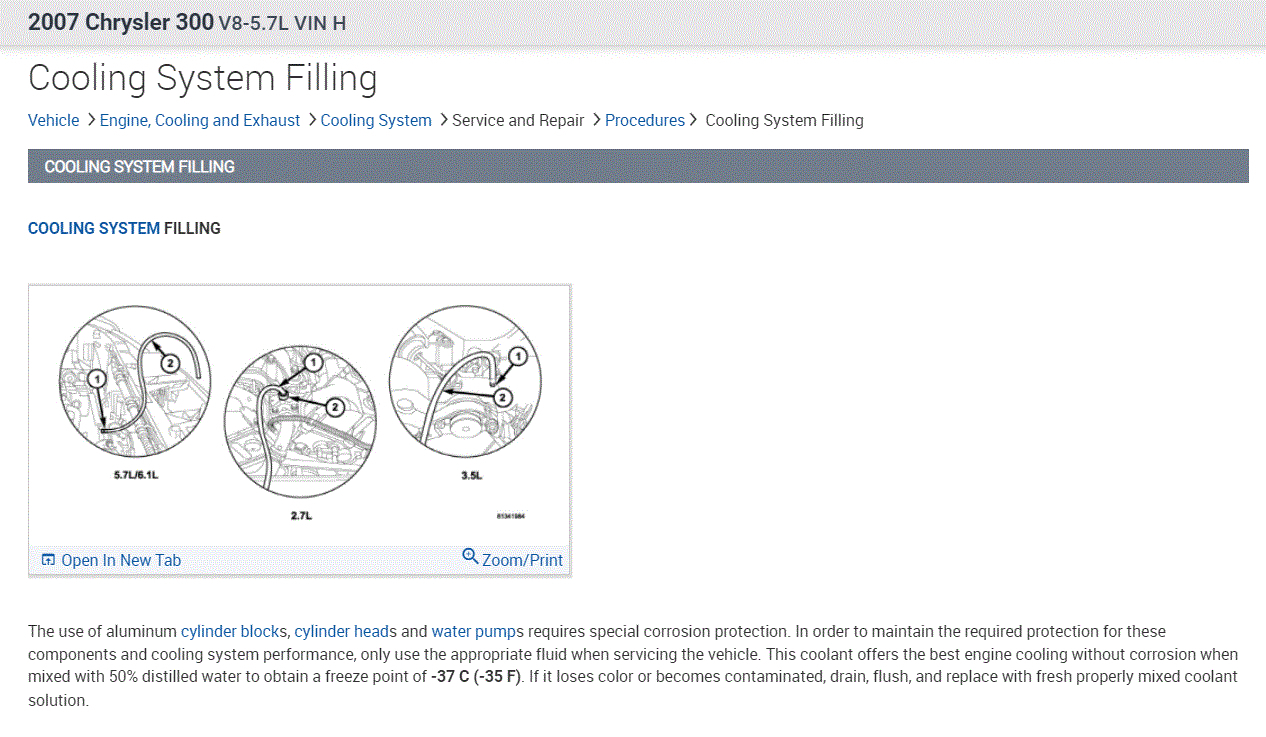Click the gray COOLING SYSTEM FILLING header bar
This screenshot has width=1266, height=737.
point(638,166)
